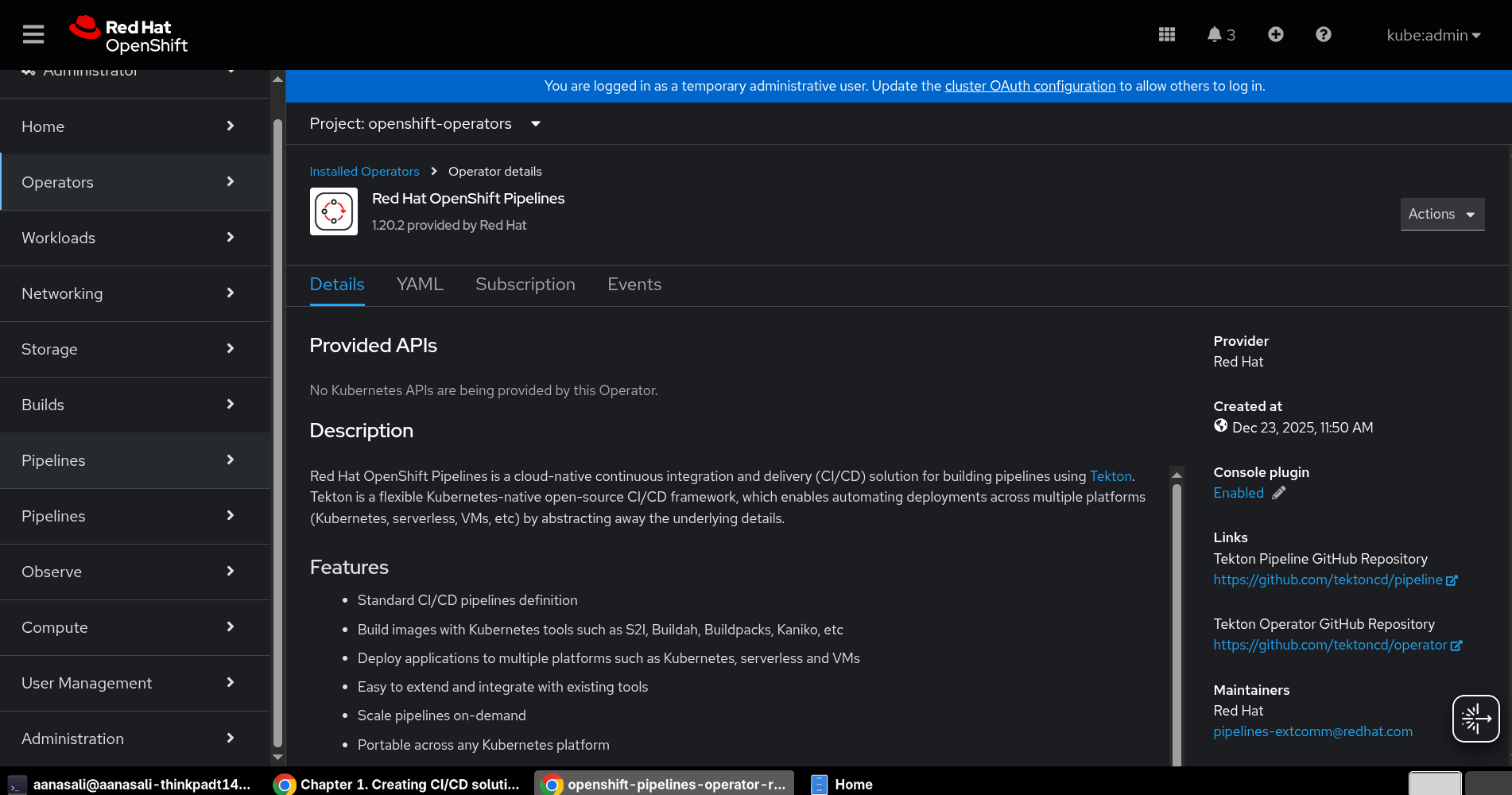Open the kube:admin user menu
The image size is (1512, 795).
click(1433, 35)
